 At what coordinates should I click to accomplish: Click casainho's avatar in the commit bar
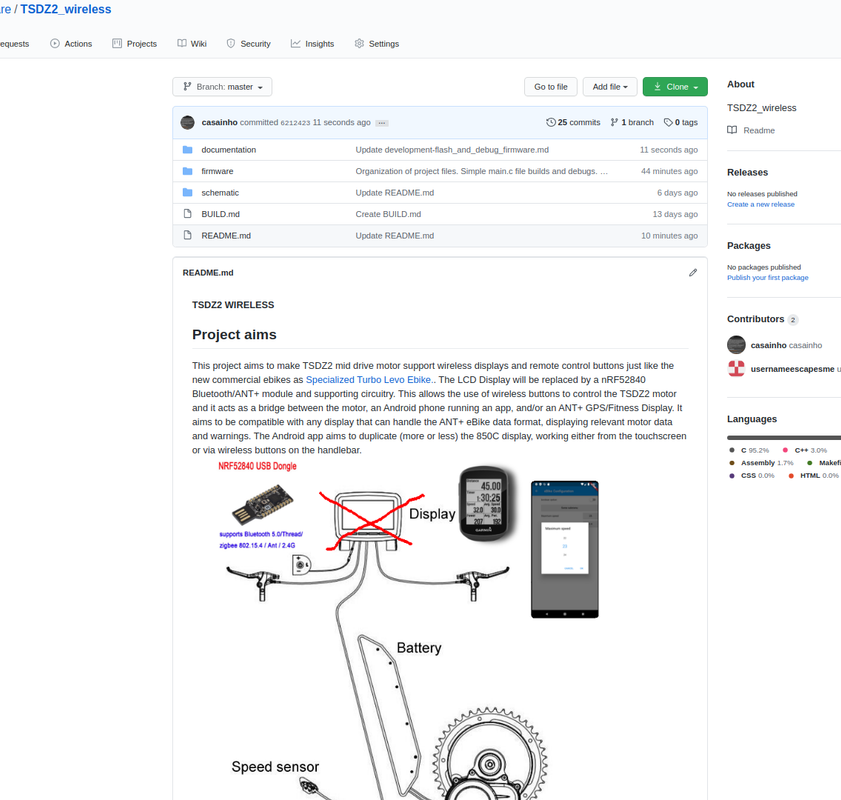188,122
